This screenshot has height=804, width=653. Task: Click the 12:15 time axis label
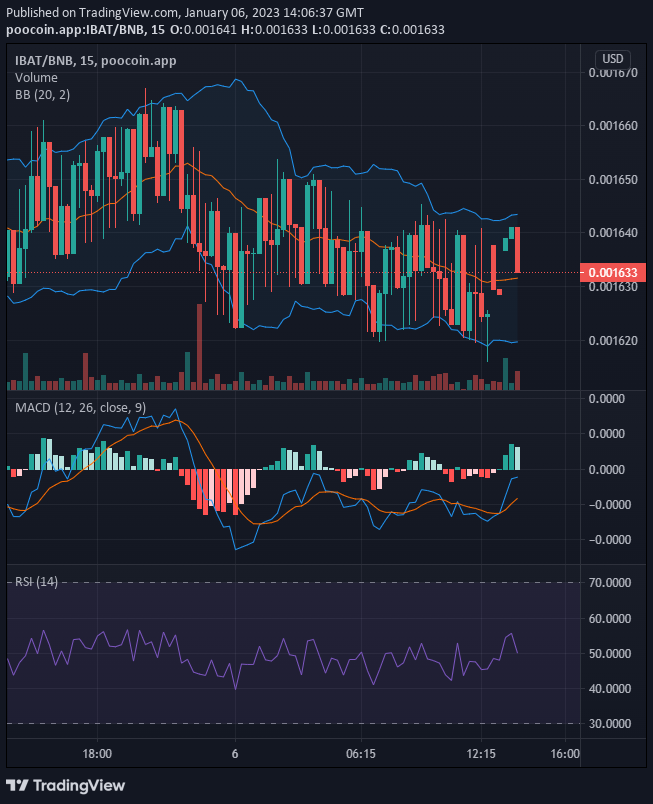click(x=481, y=754)
